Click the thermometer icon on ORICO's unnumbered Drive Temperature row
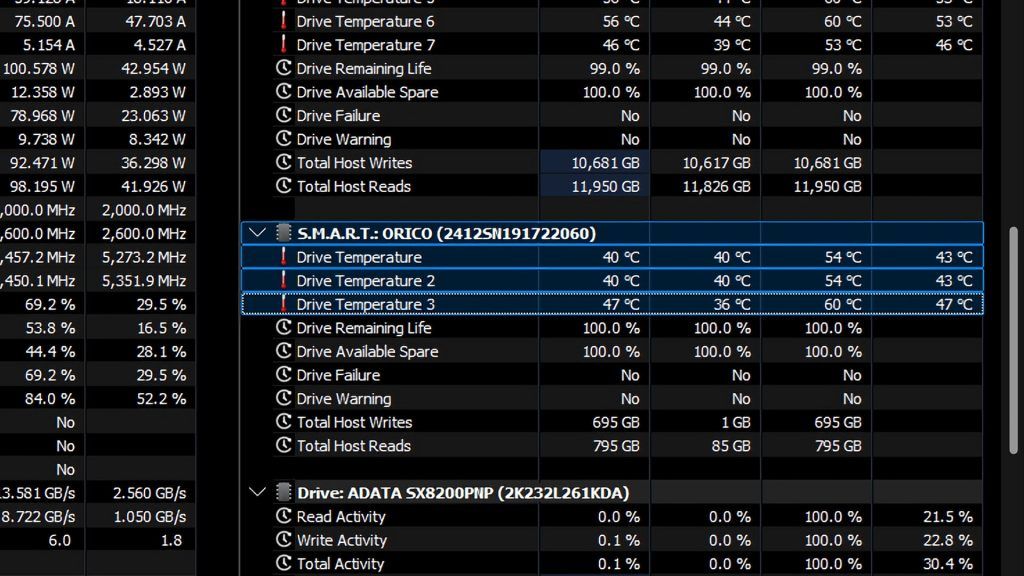Image resolution: width=1024 pixels, height=576 pixels. [283, 257]
